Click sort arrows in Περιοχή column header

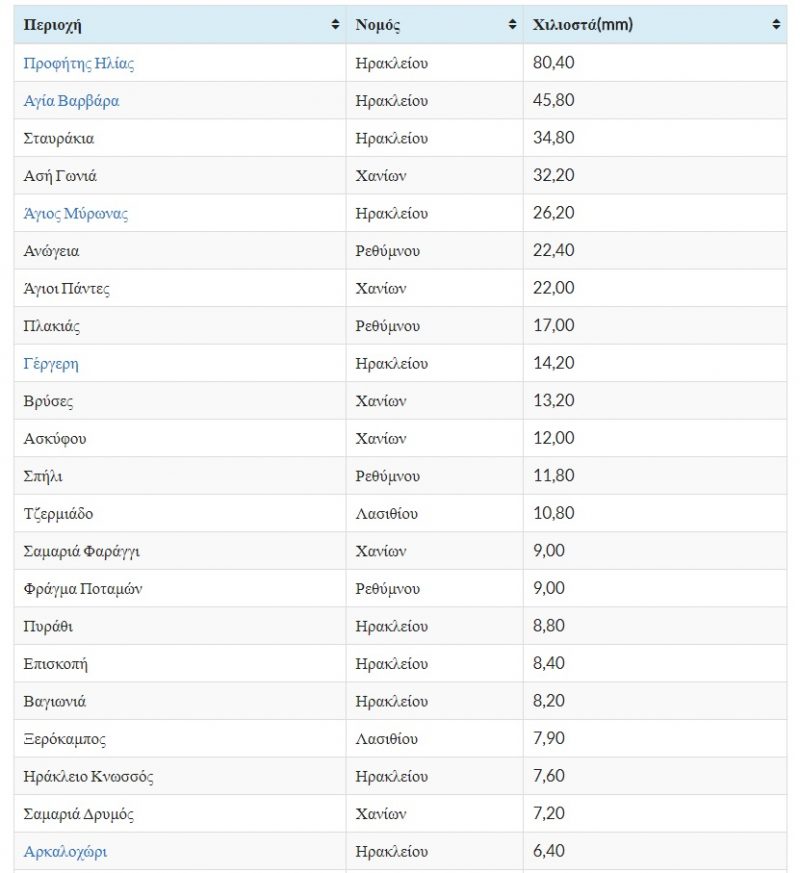(335, 25)
